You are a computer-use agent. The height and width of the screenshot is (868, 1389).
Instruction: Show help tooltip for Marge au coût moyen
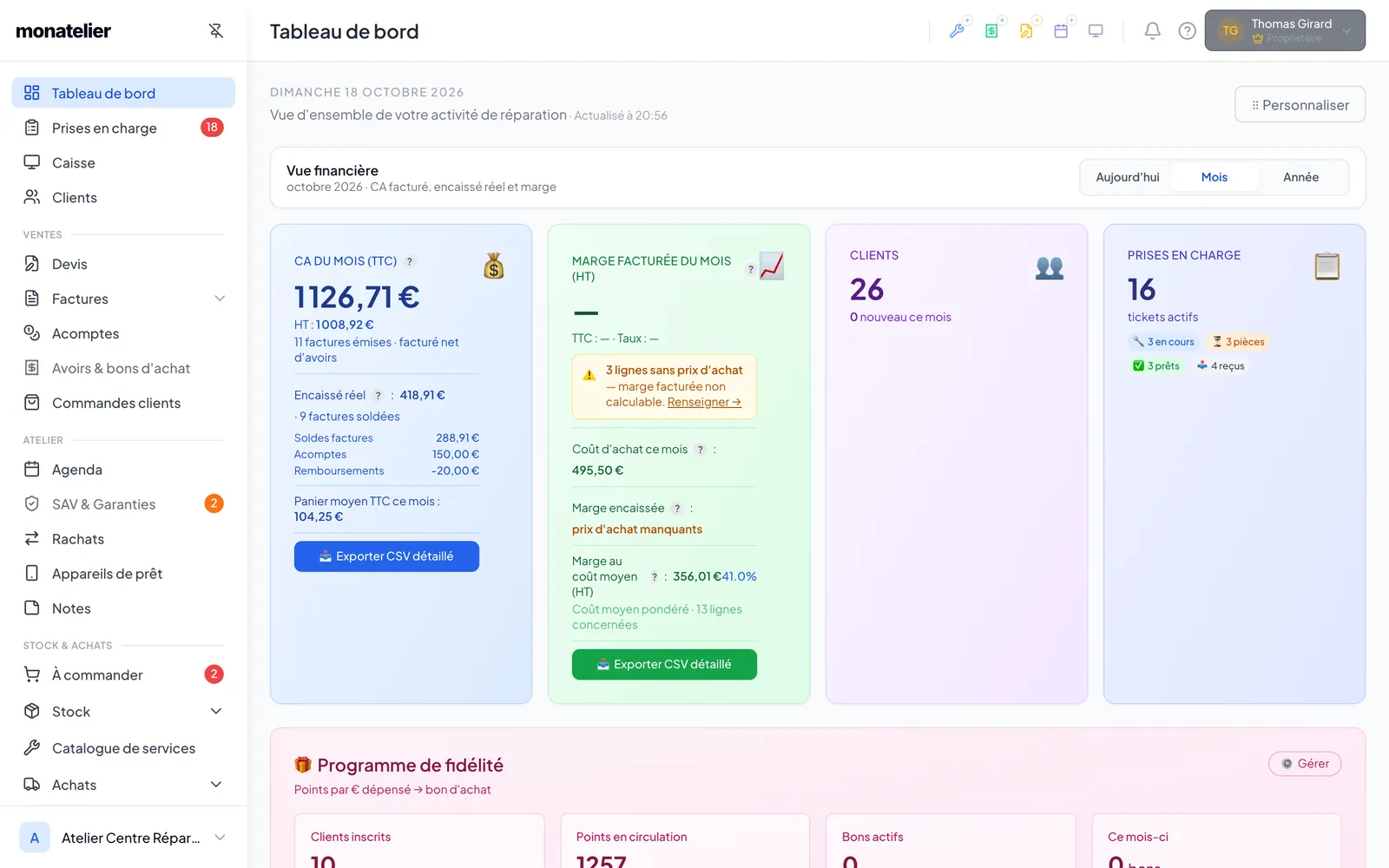655,576
